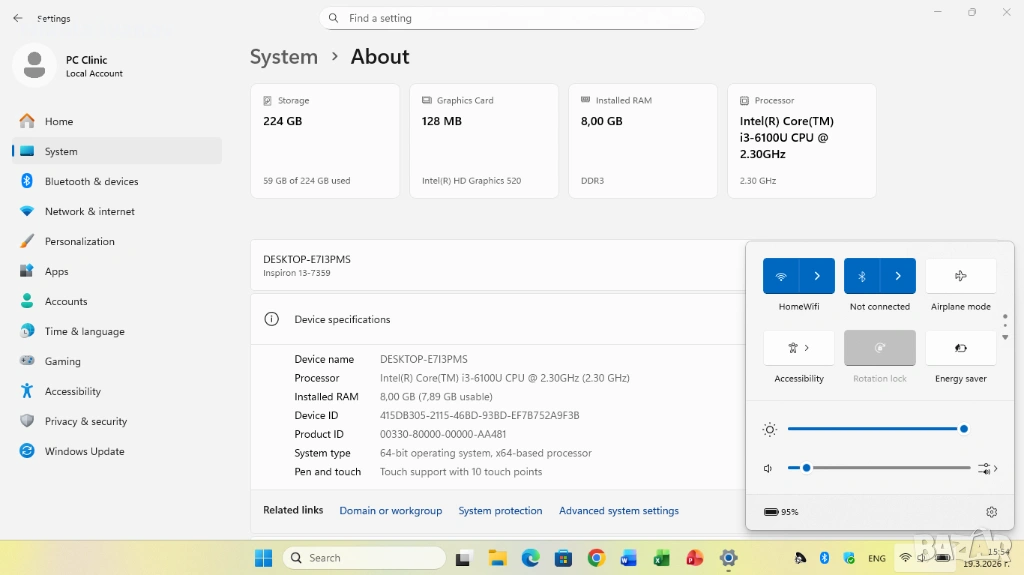Open the Advanced system settings link
Image resolution: width=1024 pixels, height=575 pixels.
pos(618,511)
